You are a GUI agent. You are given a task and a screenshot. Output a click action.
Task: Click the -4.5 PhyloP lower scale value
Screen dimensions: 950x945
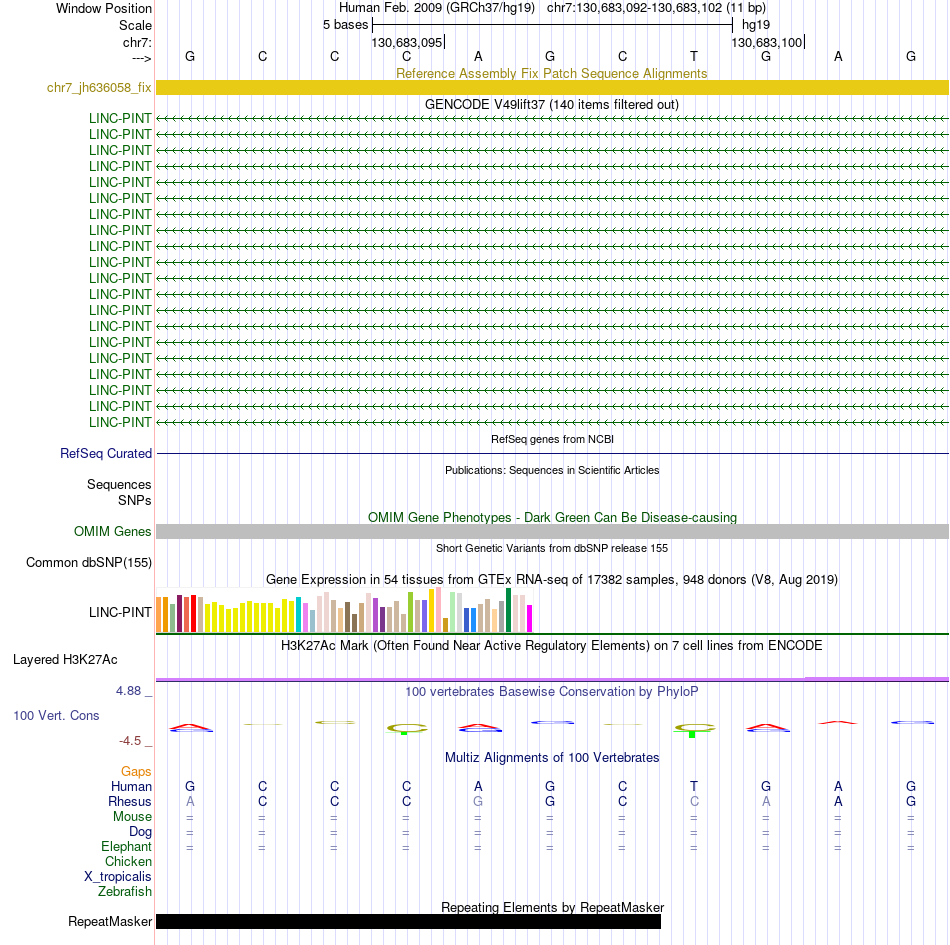(x=130, y=740)
